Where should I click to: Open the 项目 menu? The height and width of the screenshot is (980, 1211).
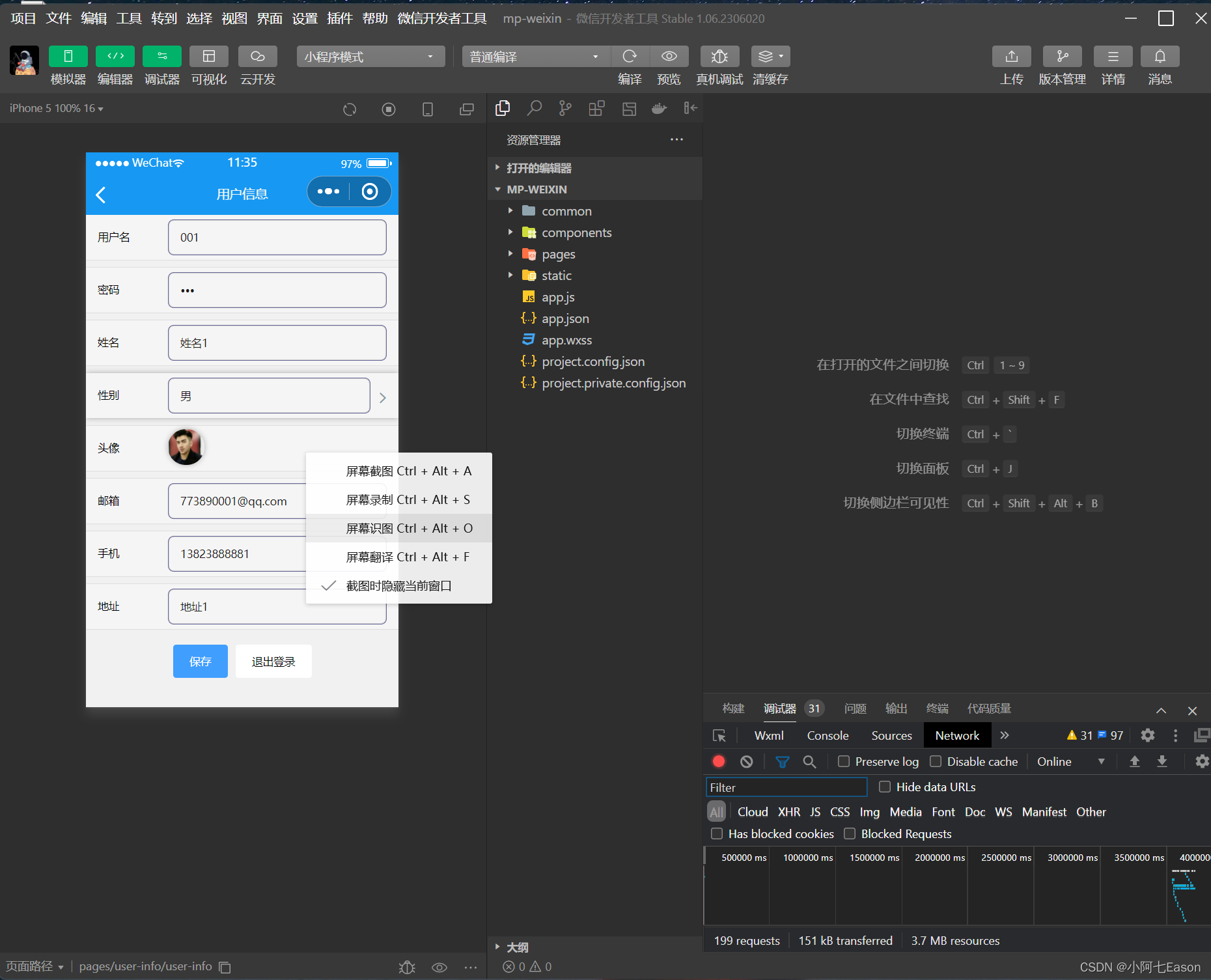pos(23,18)
